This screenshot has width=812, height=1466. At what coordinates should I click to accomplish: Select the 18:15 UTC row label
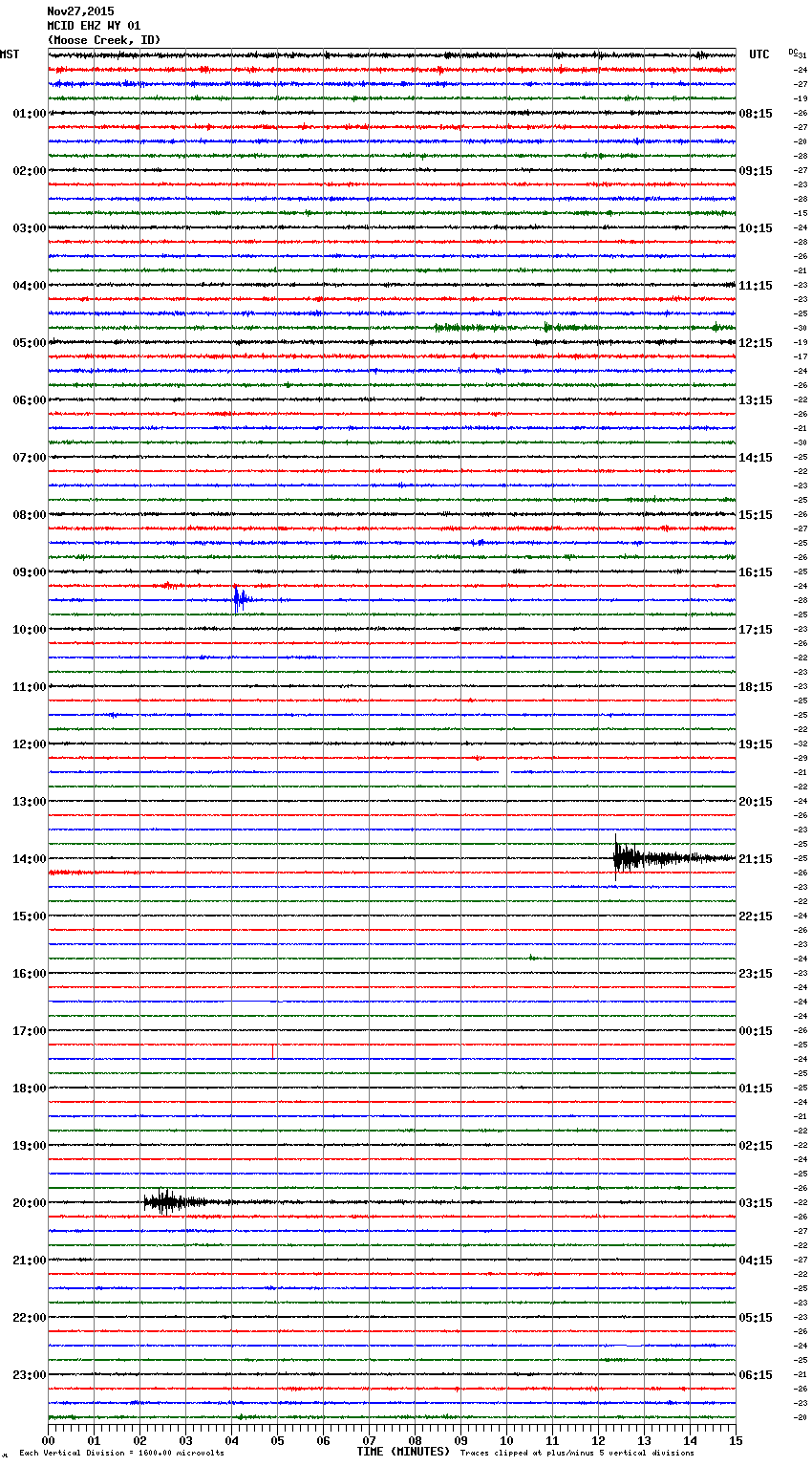tap(756, 687)
